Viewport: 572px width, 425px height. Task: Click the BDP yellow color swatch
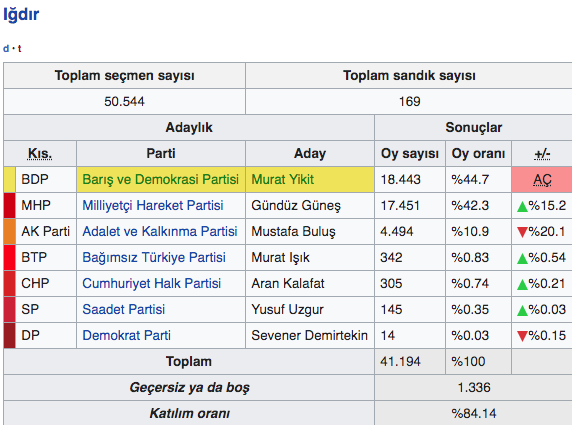9,179
